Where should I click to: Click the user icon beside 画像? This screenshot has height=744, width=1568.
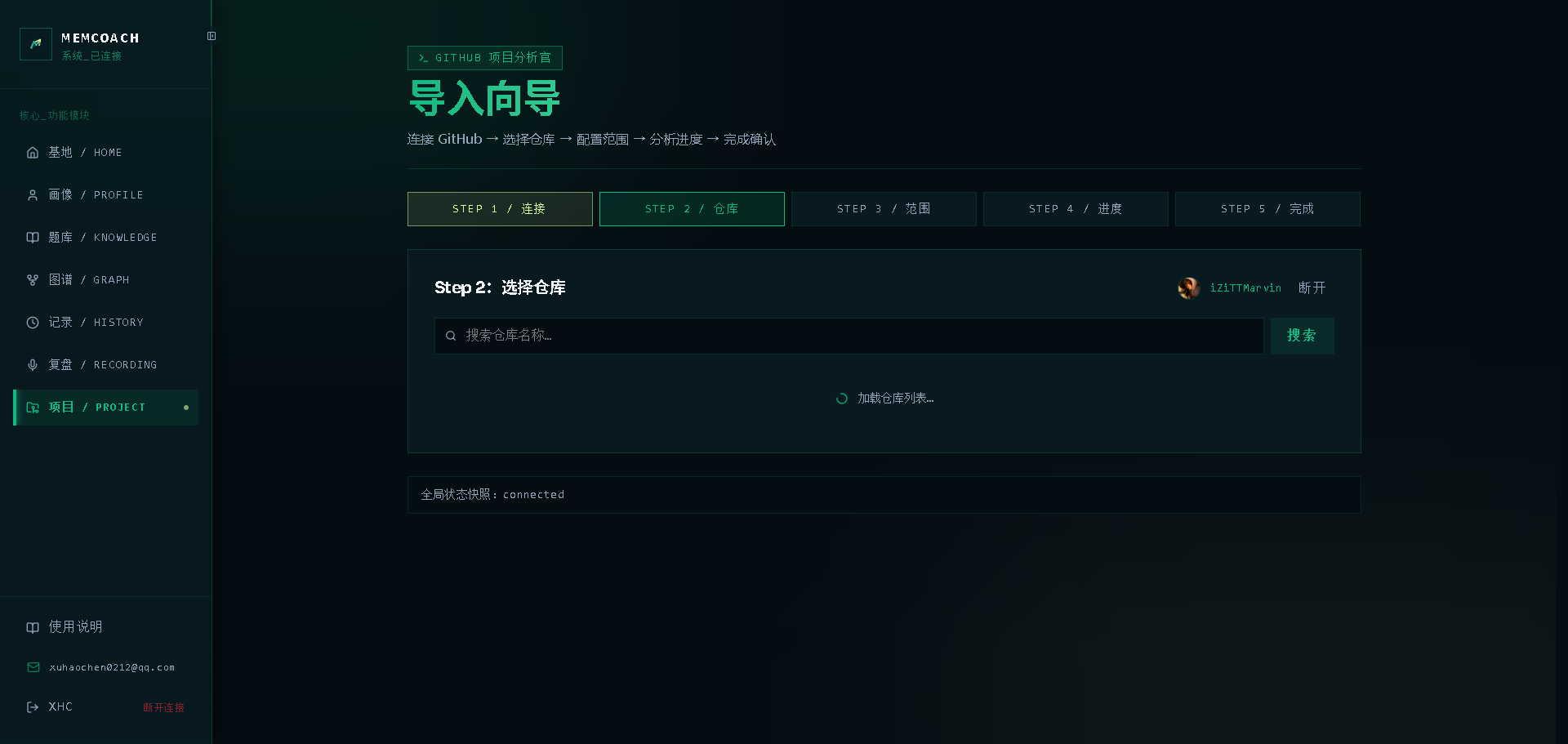point(33,195)
